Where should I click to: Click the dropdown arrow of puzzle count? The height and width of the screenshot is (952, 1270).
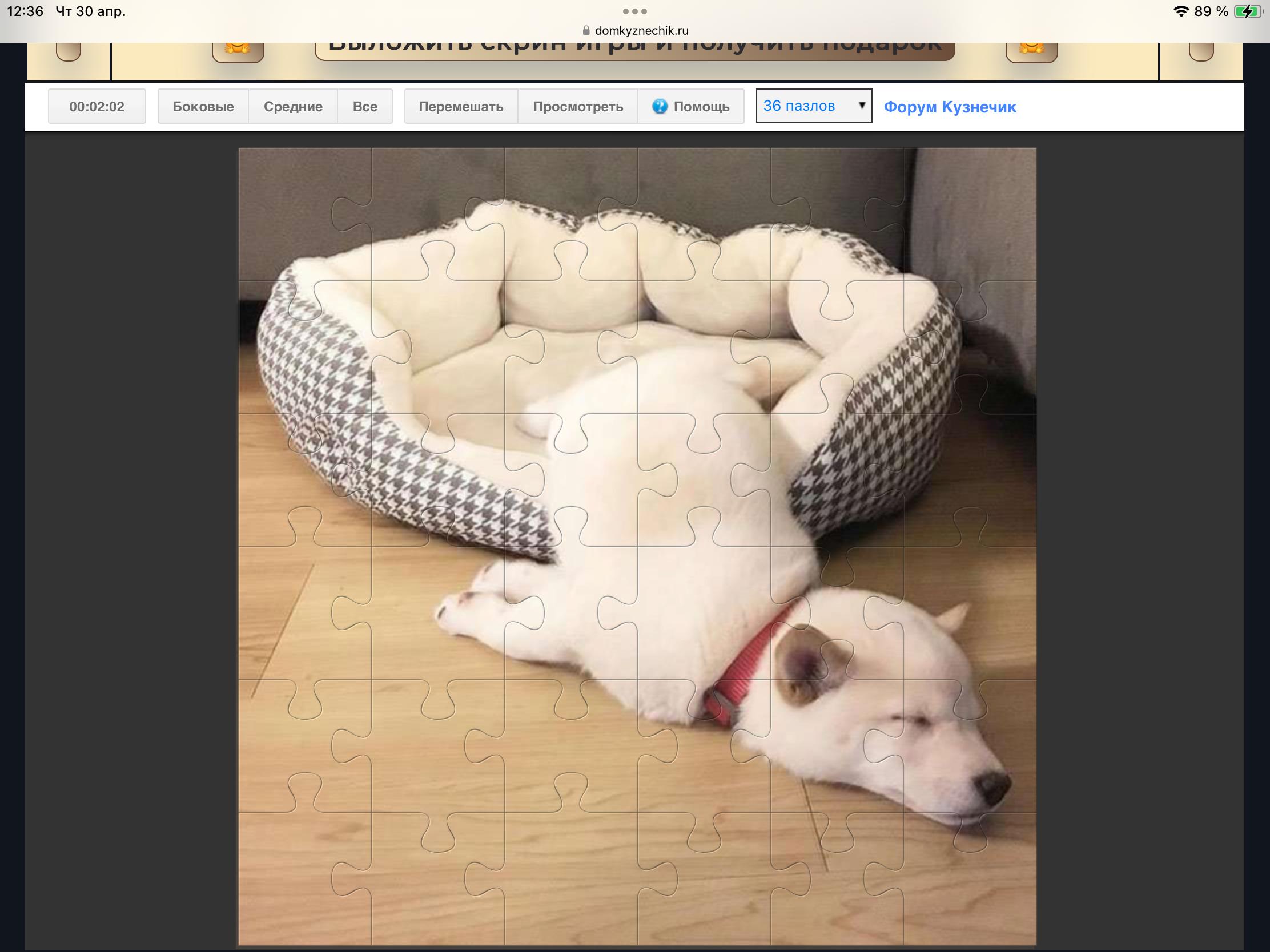coord(861,106)
